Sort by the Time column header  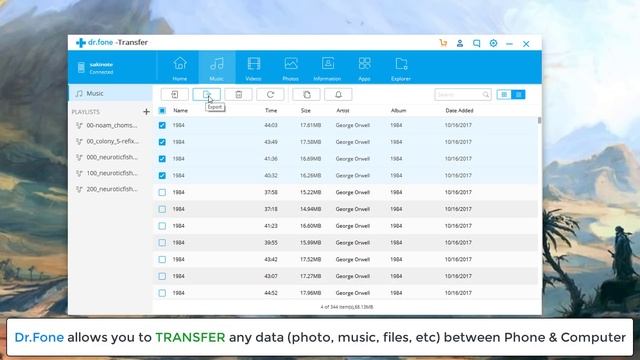pos(271,111)
